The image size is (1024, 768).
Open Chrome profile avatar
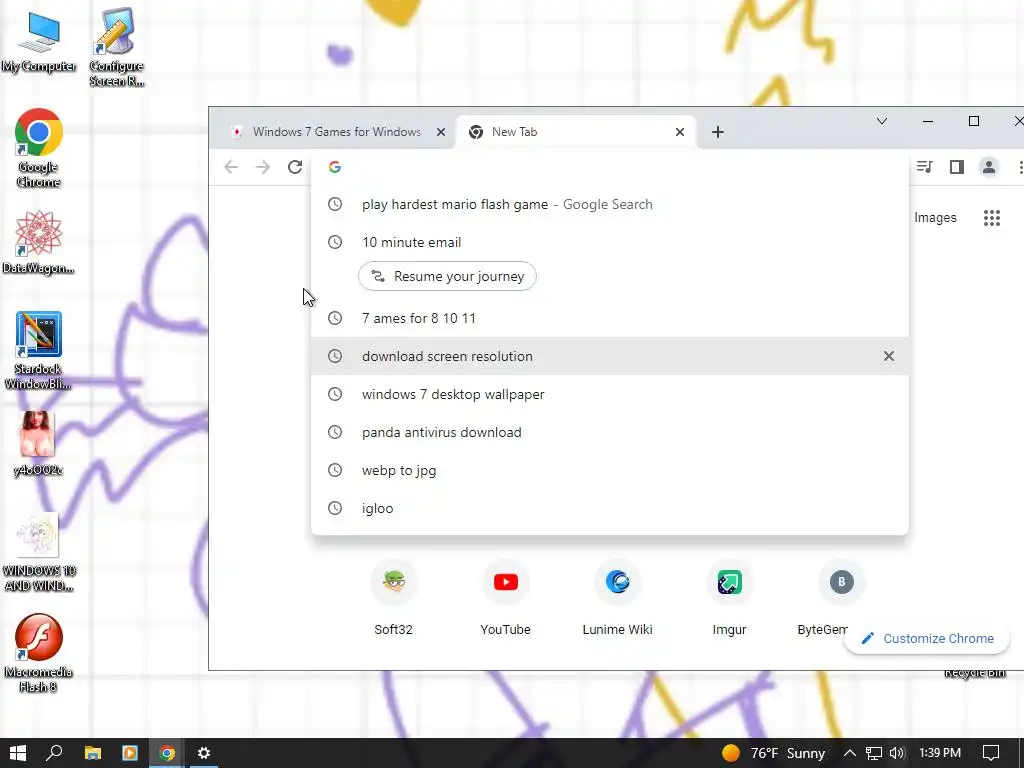coord(989,167)
